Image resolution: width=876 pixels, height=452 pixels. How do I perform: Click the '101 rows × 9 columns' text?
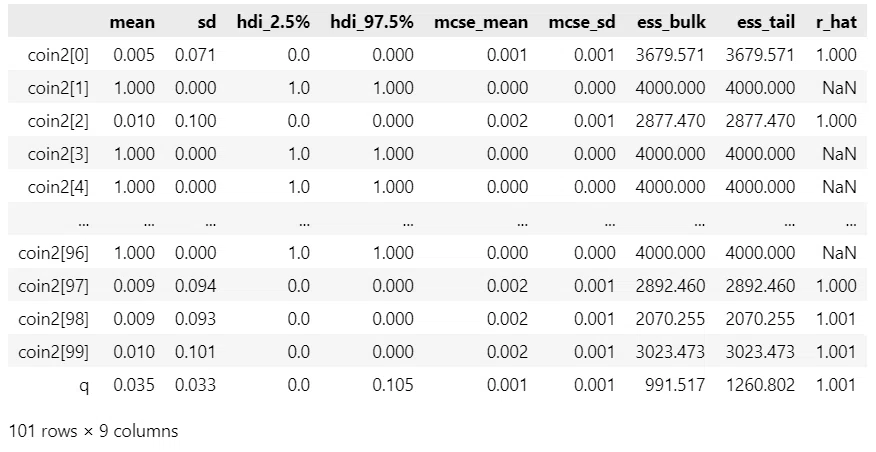93,431
